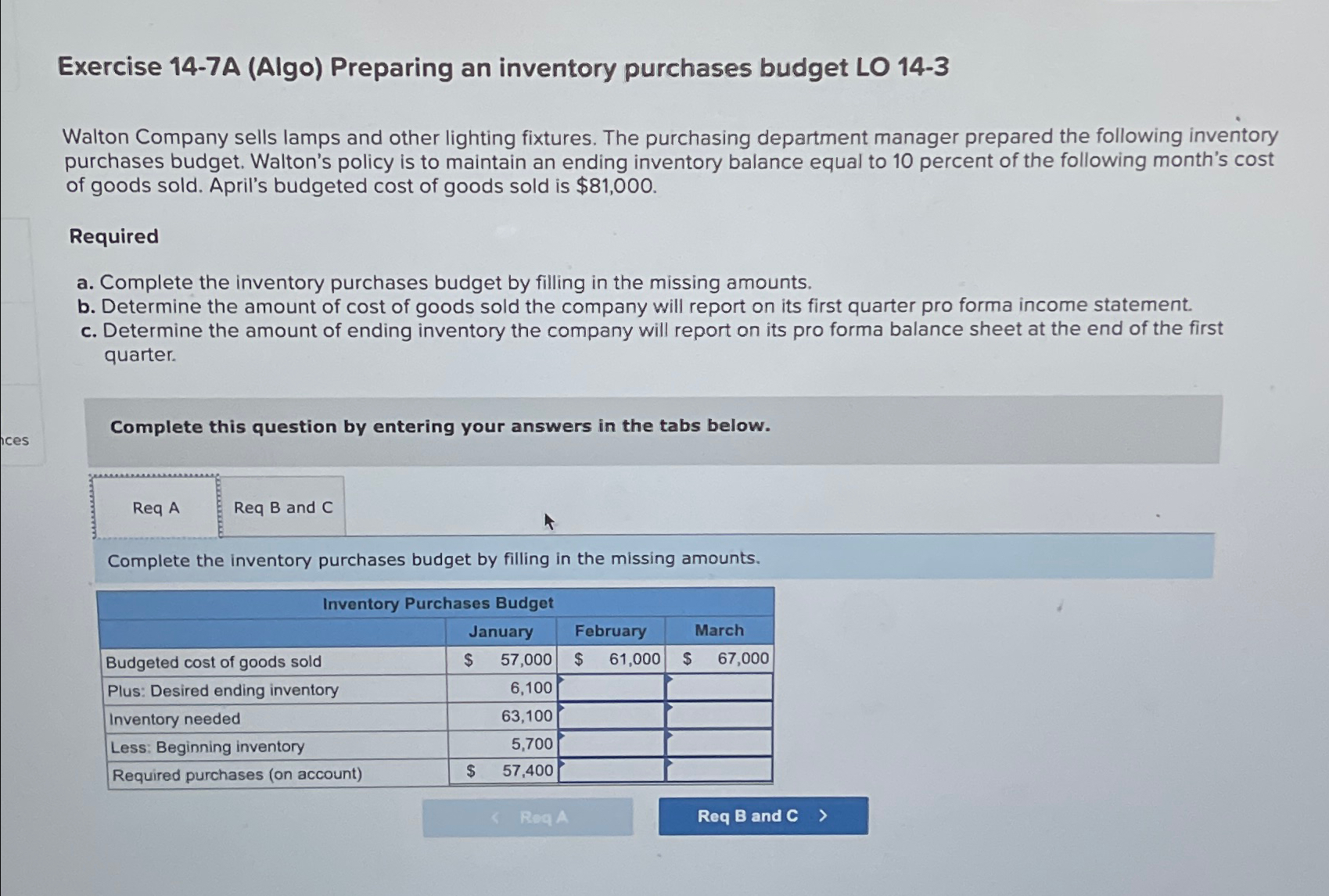Select the February column header
This screenshot has height=896, width=1329.
(612, 631)
